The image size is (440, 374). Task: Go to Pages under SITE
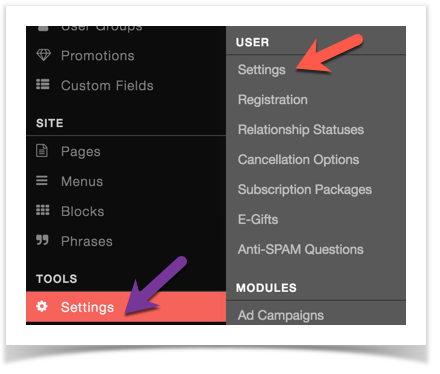tap(81, 152)
